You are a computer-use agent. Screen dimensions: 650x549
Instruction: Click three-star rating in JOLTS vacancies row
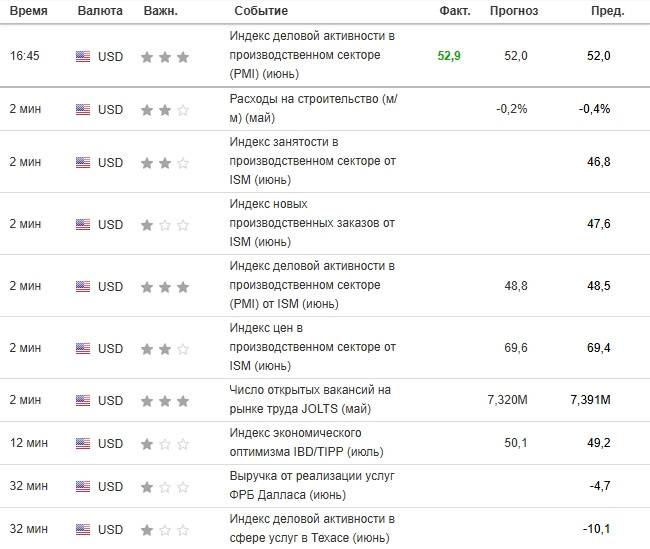coord(165,401)
